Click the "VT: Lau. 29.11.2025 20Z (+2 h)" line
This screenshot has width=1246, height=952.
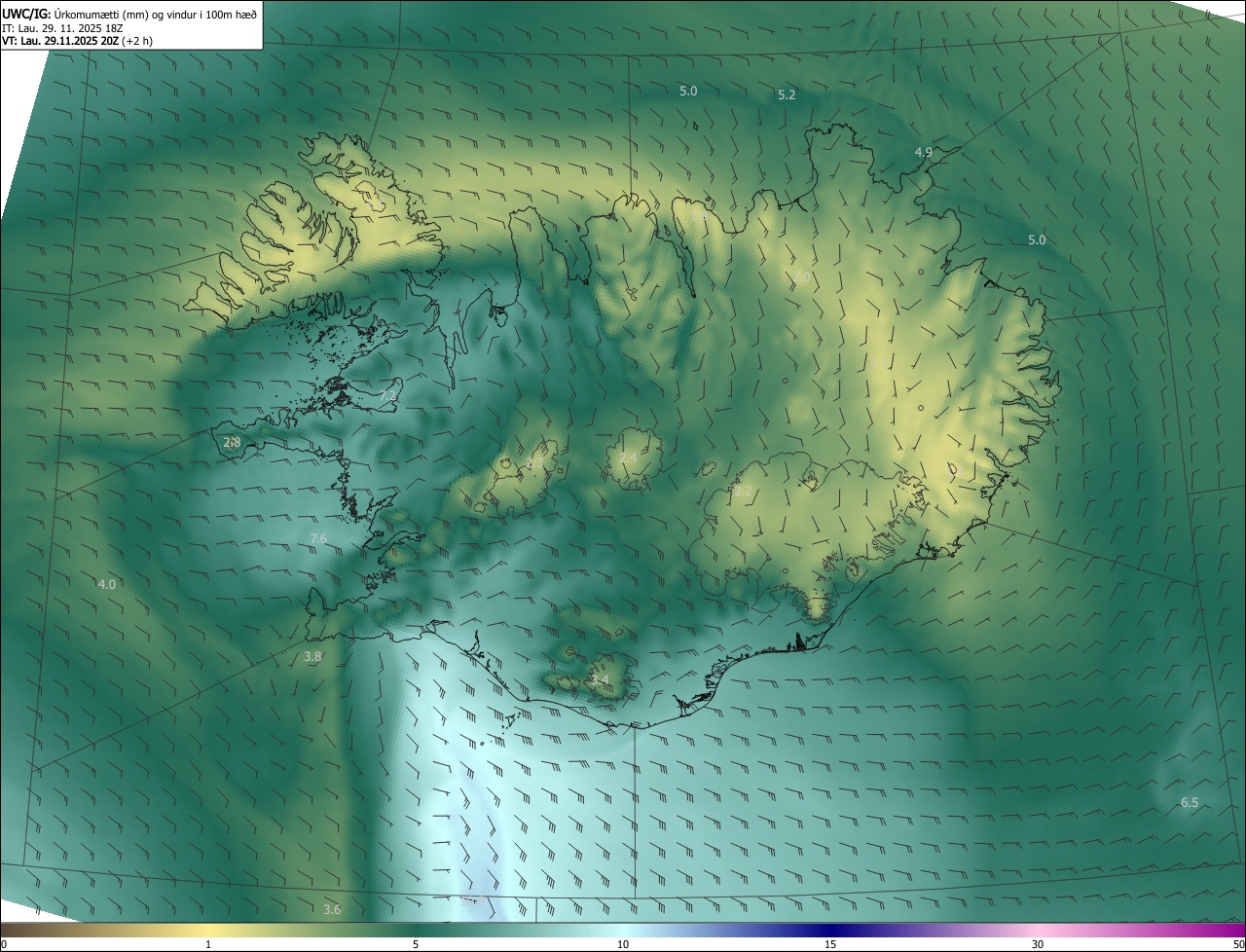77,41
